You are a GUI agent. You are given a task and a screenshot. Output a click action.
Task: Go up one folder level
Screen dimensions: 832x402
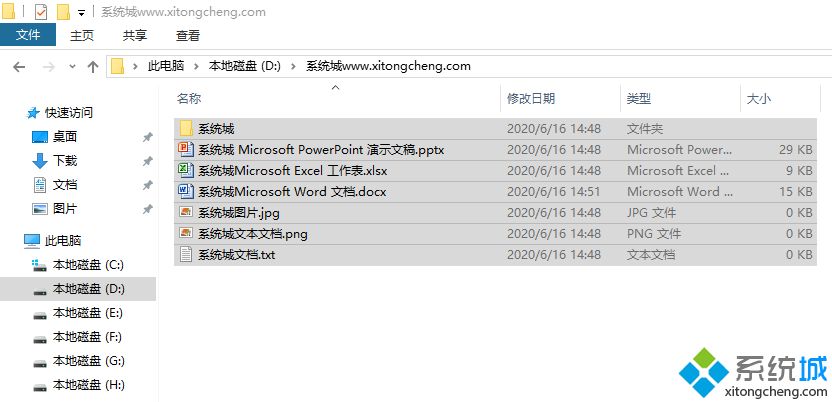click(93, 66)
